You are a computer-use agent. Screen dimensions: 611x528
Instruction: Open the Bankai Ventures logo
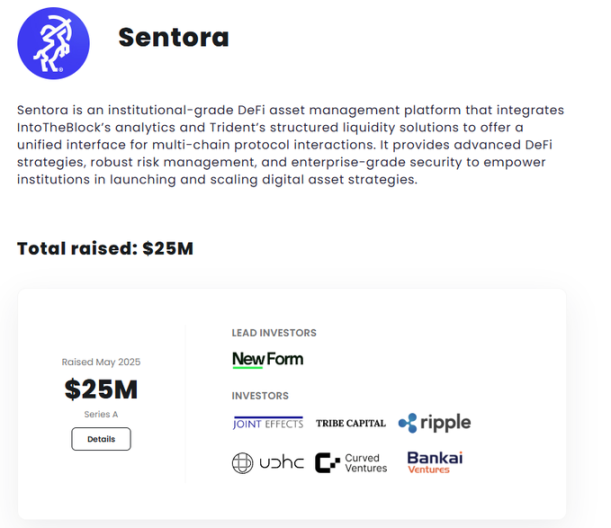(x=435, y=463)
